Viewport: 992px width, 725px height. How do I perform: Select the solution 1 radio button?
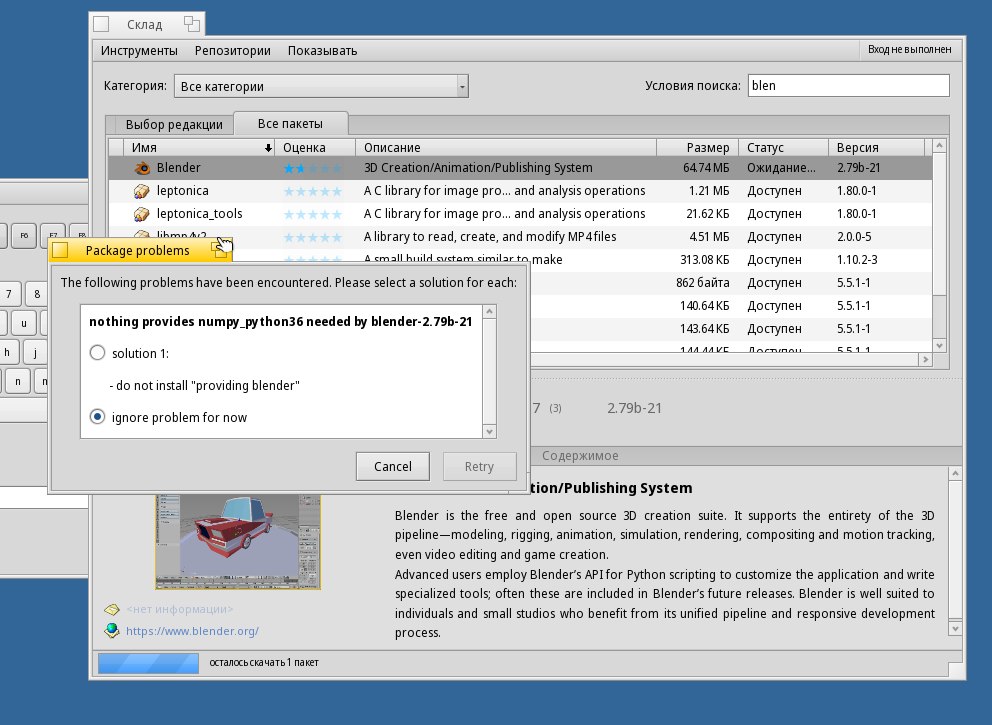click(97, 352)
